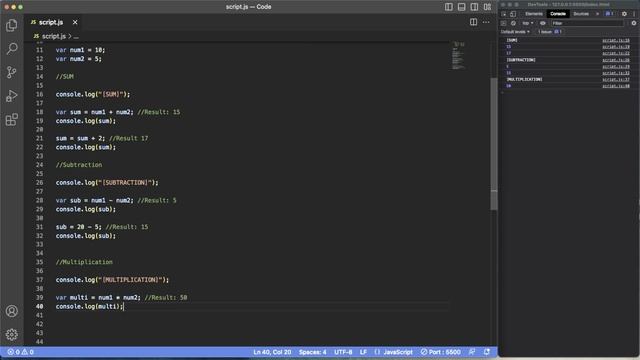The image size is (640, 360).
Task: Toggle the console sidebar in DevTools
Action: (x=504, y=23)
